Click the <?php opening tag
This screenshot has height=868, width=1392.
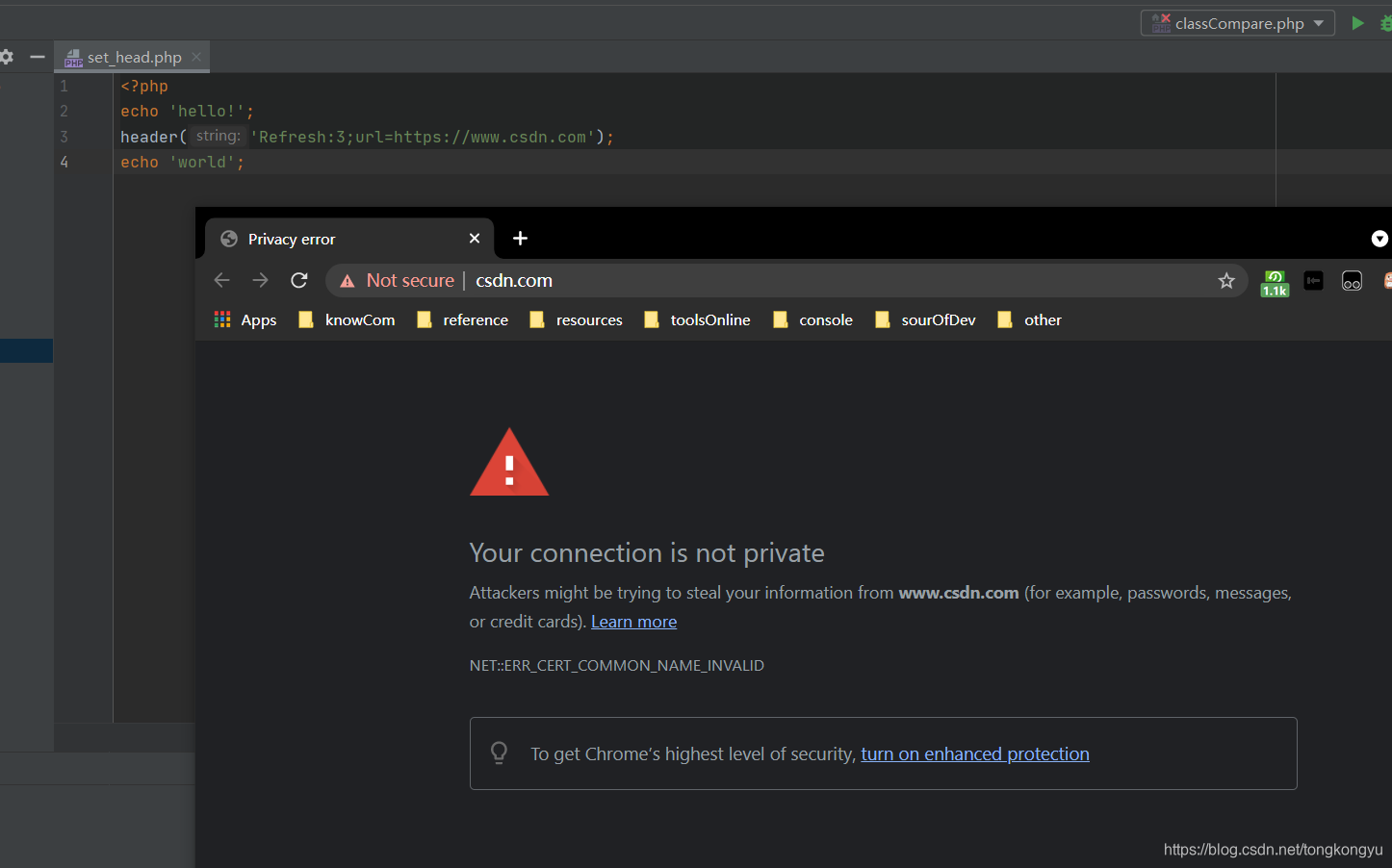coord(144,86)
